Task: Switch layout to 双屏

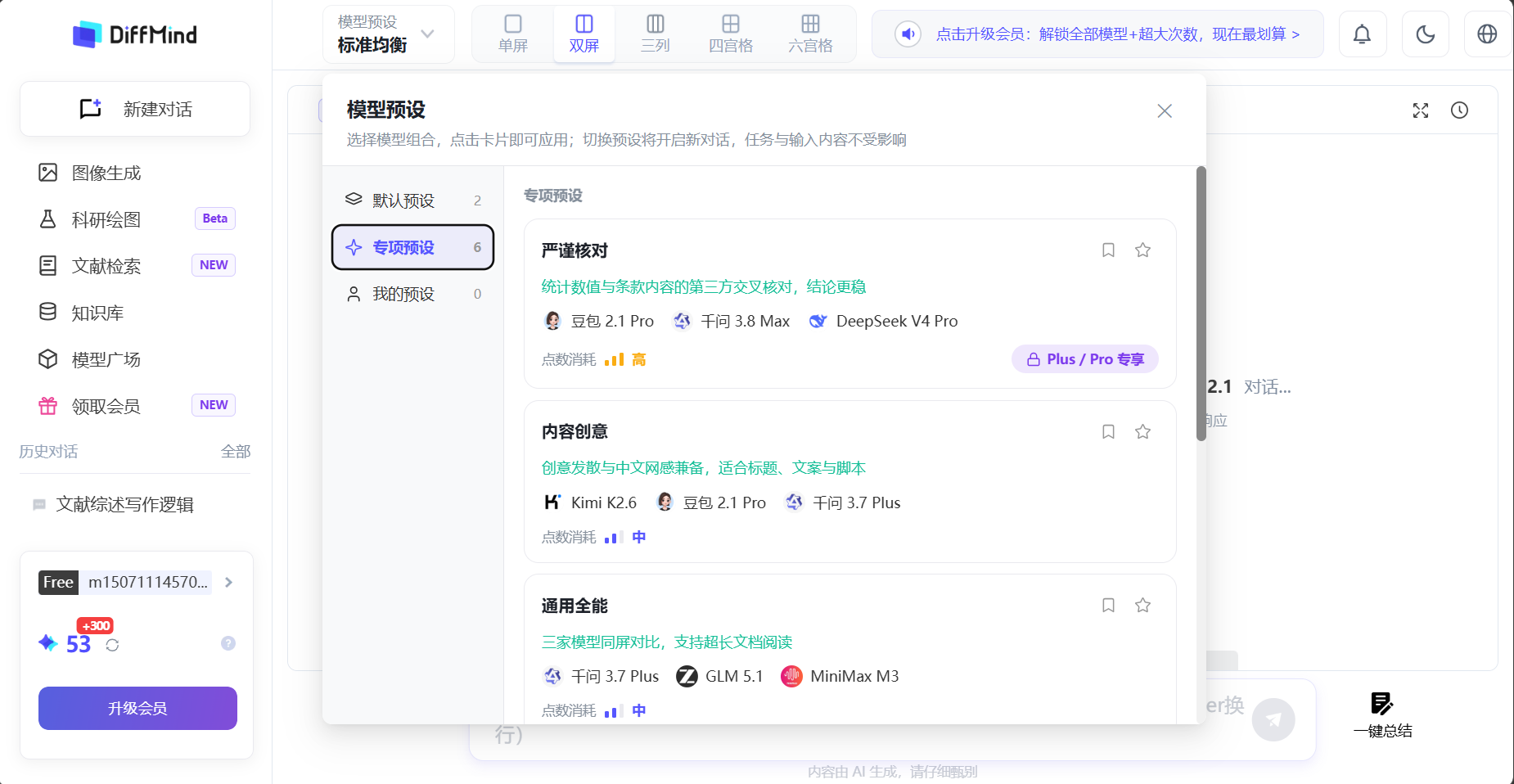Action: tap(584, 34)
